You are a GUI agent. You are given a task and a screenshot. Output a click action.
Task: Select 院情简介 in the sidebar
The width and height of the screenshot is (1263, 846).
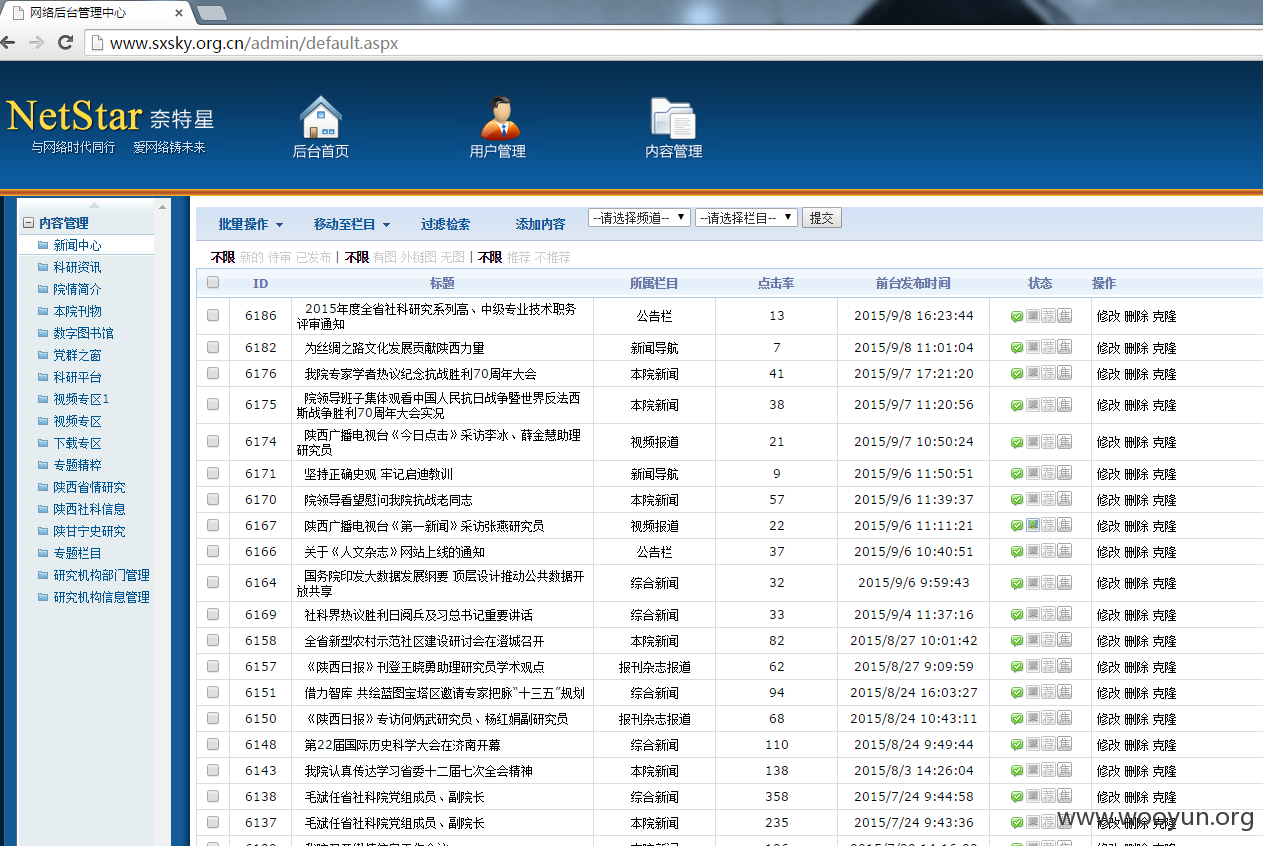tap(77, 289)
